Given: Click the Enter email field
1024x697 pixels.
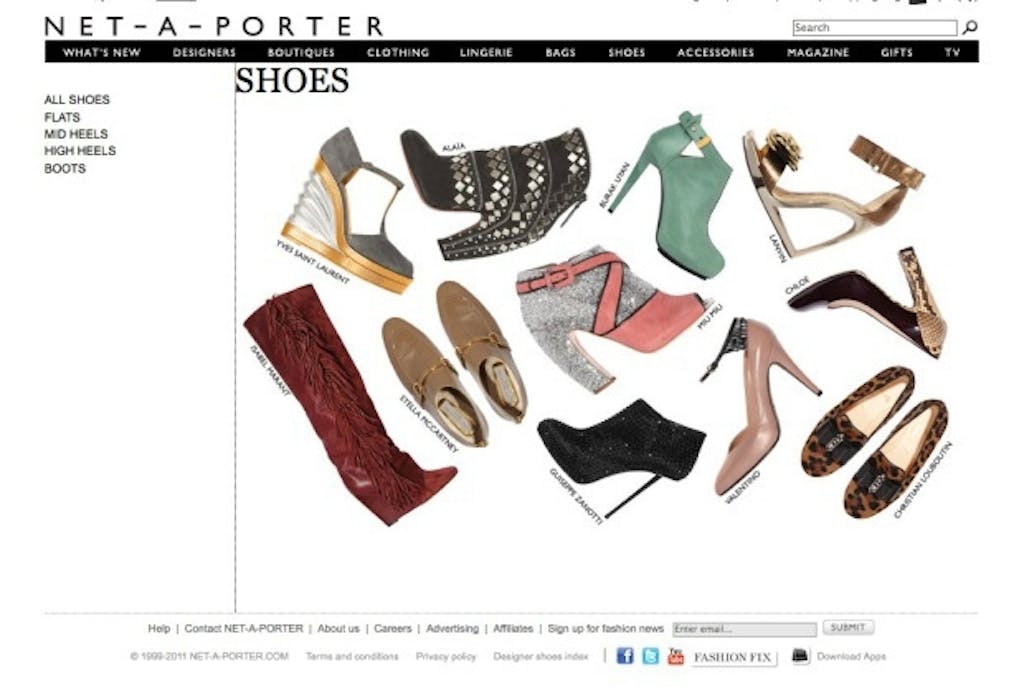Looking at the screenshot, I should coord(744,629).
